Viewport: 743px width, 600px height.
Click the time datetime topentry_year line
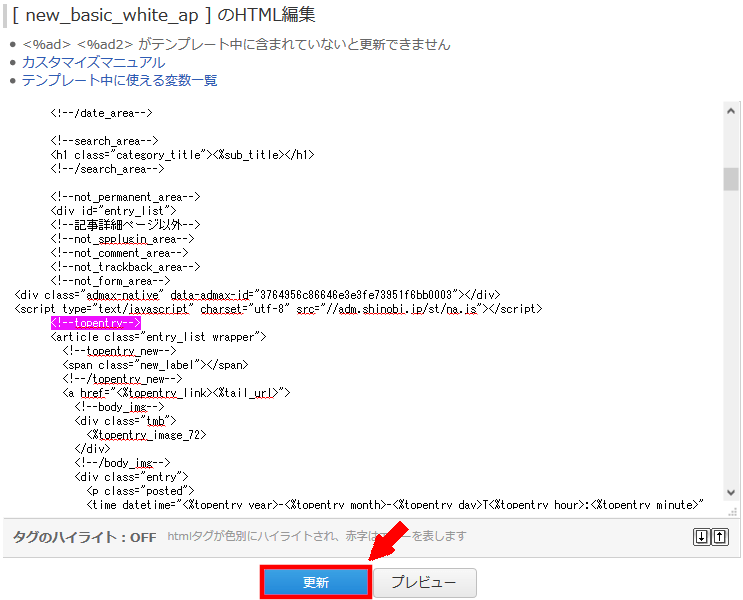tap(395, 505)
